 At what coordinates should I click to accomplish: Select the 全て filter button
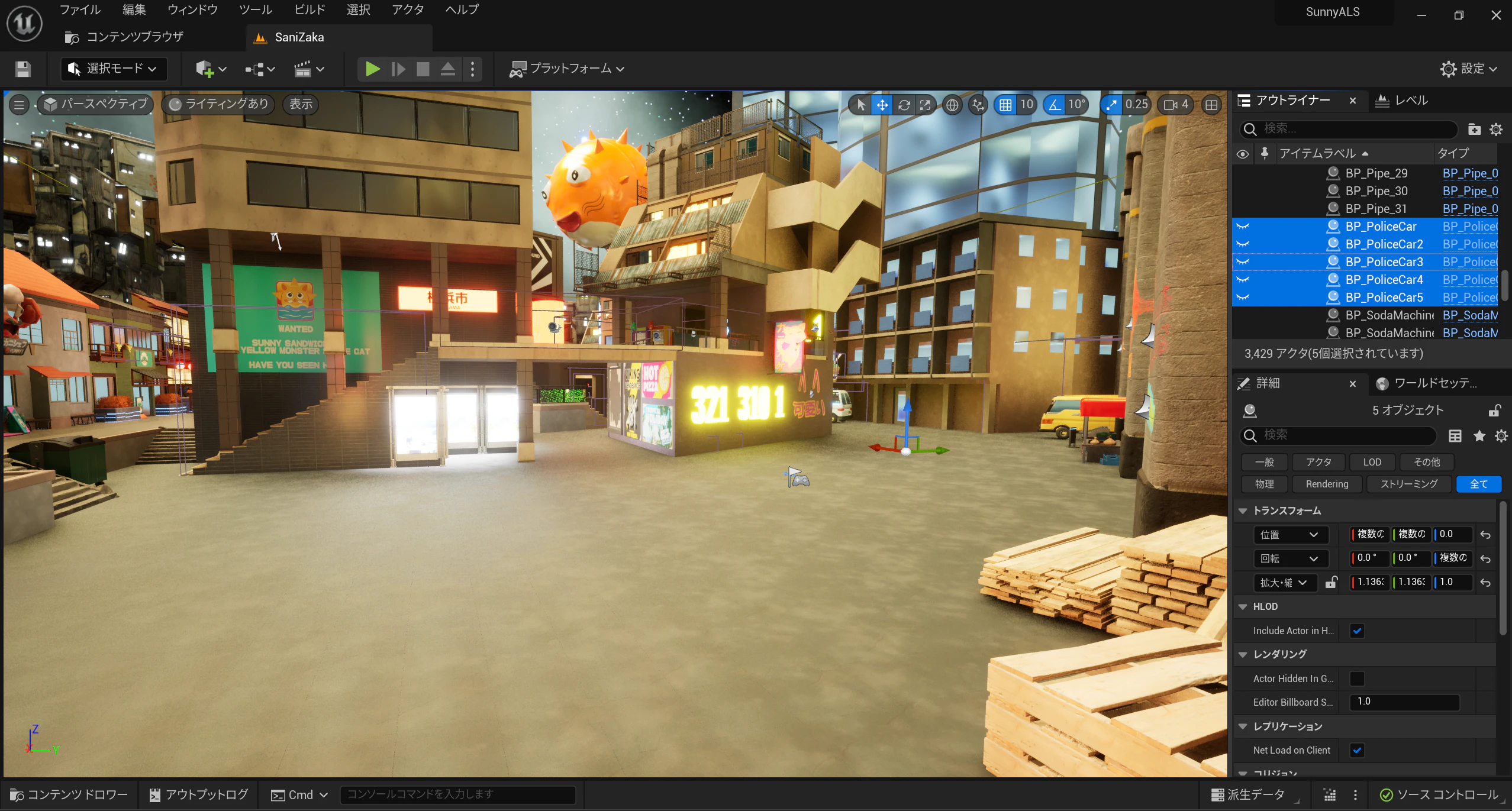(1478, 484)
